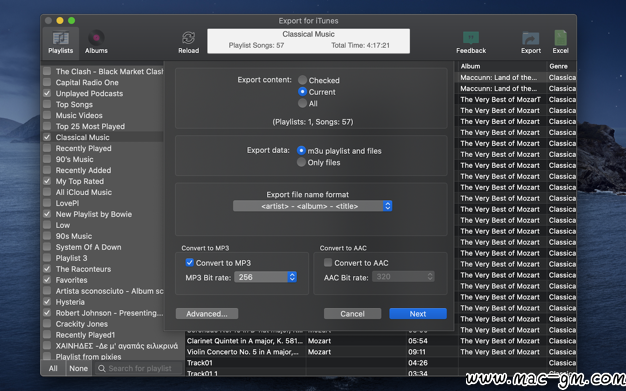
Task: Uncheck the Unplayed Podcasts checkbox
Action: click(x=47, y=93)
